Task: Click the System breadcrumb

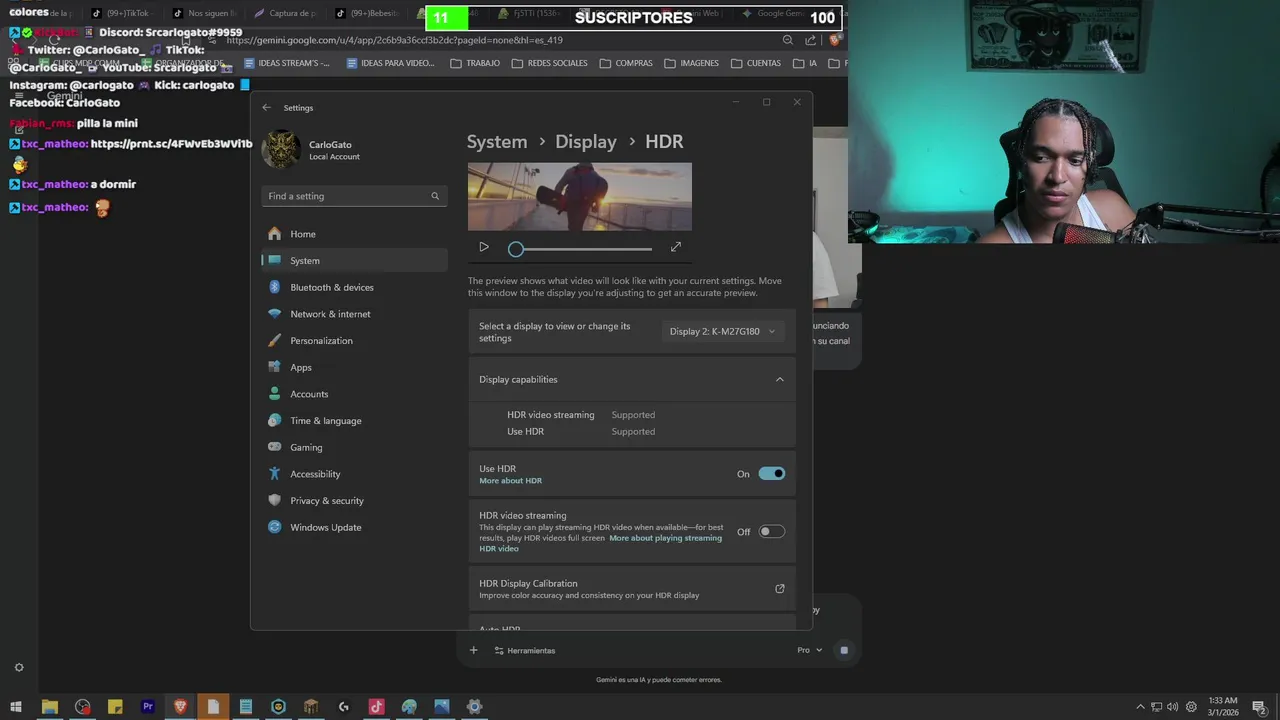Action: click(x=497, y=142)
